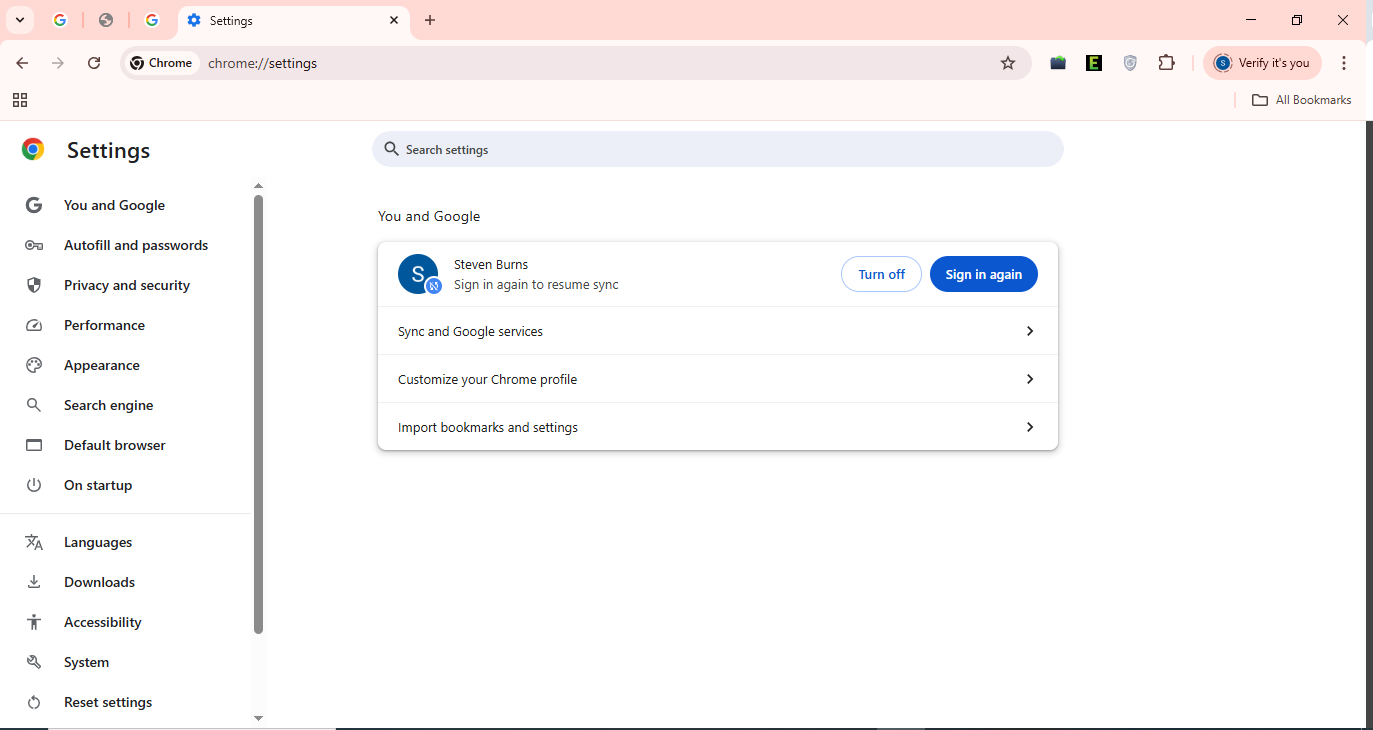Open the apps grid shortcut

(x=20, y=100)
